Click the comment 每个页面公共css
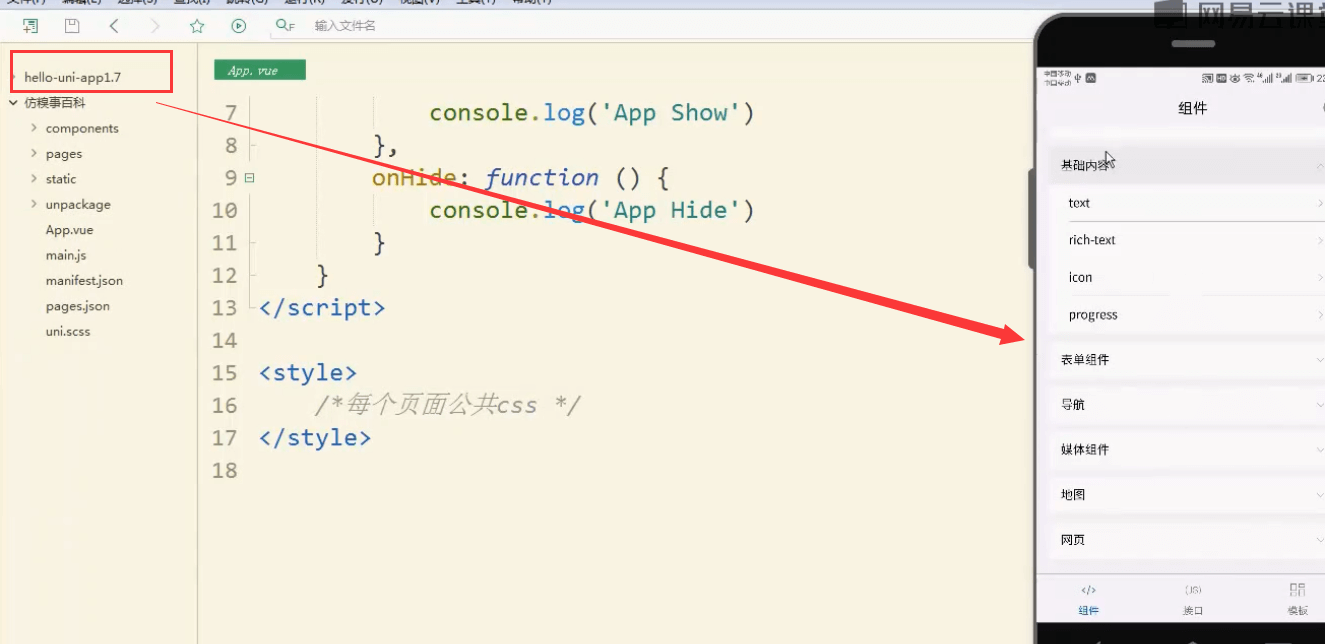The width and height of the screenshot is (1325, 644). pyautogui.click(x=448, y=405)
